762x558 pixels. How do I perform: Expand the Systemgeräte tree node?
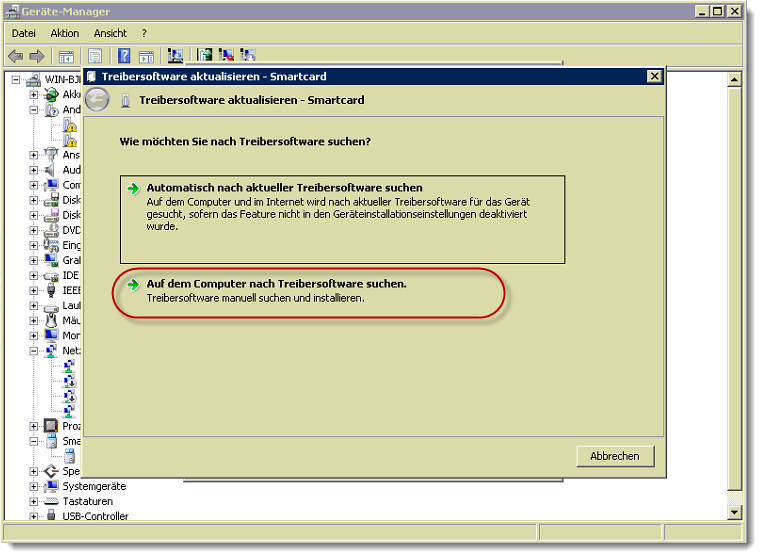click(34, 486)
